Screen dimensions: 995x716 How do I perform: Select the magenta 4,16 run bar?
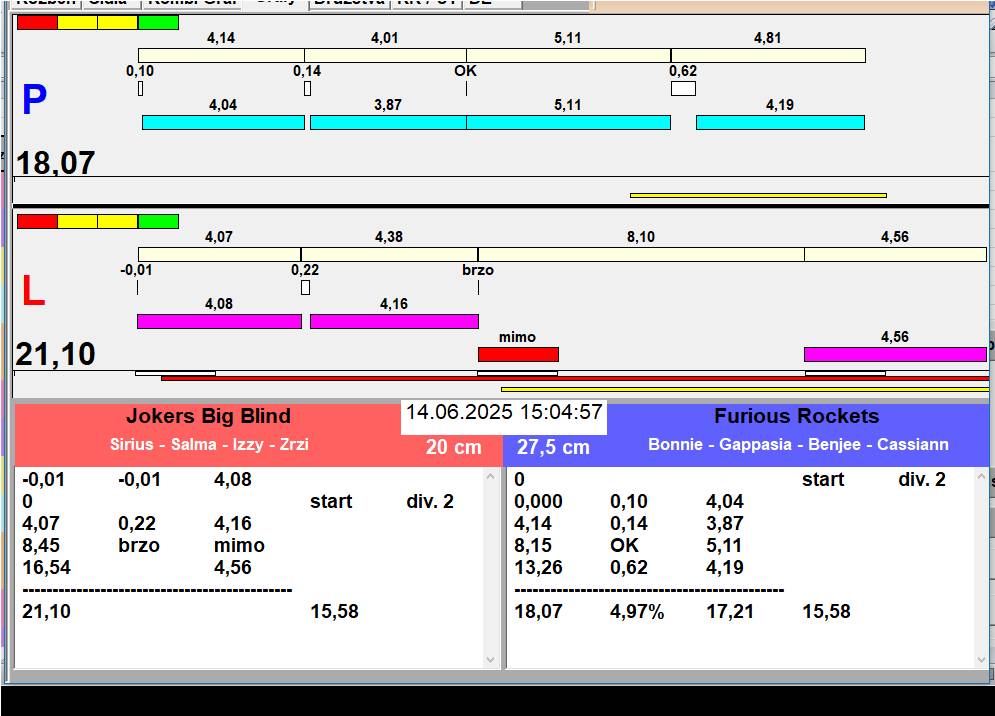[394, 321]
